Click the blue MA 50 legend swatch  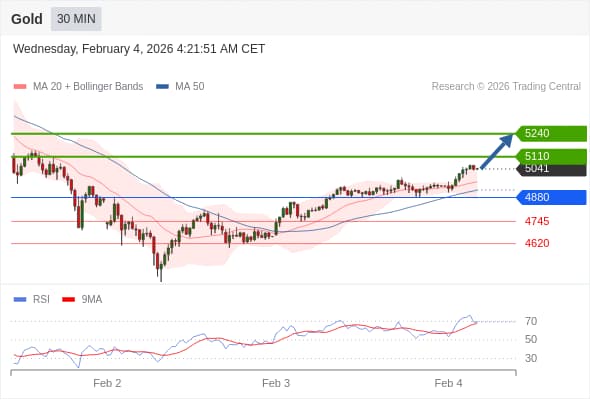162,87
